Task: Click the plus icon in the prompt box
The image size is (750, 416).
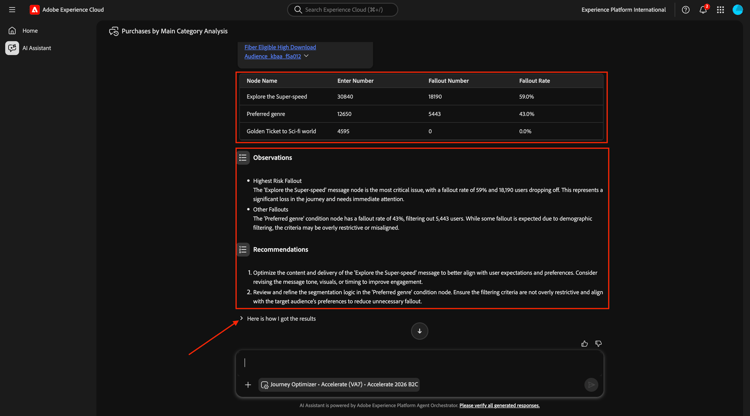Action: [248, 384]
